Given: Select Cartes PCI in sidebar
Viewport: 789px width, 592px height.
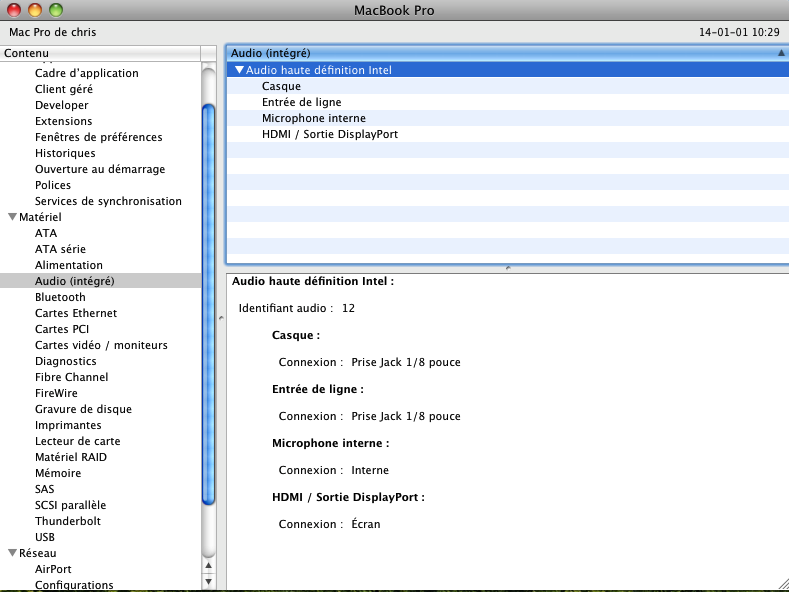Looking at the screenshot, I should click(62, 329).
